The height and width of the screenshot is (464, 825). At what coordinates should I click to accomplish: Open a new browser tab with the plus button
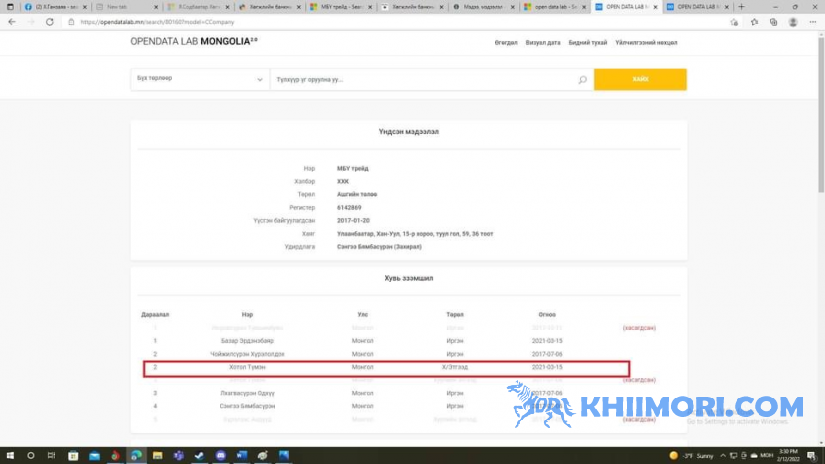(741, 7)
